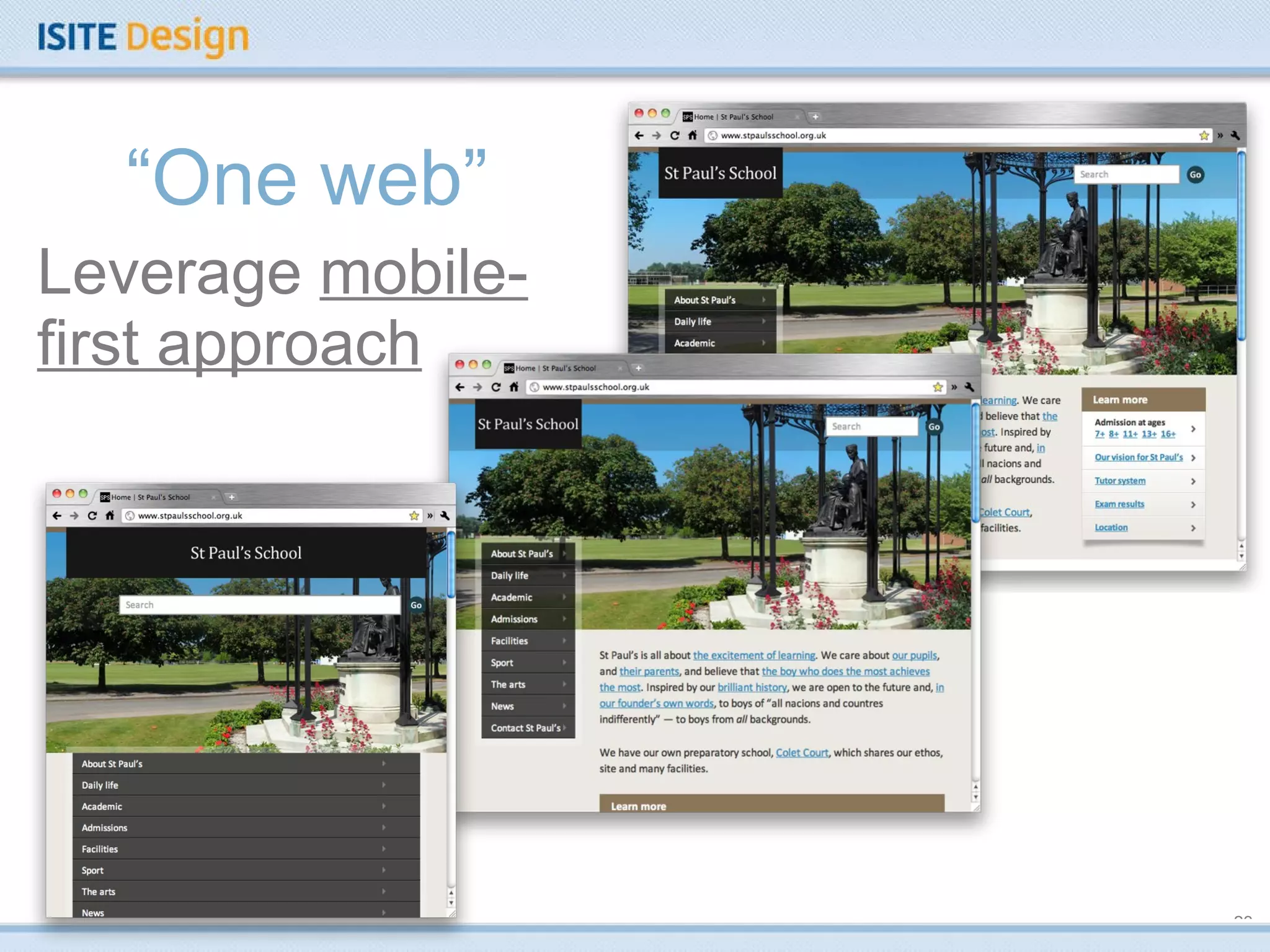The width and height of the screenshot is (1270, 952).
Task: Expand Sport arrow in bottom-left window menu
Action: pos(384,870)
